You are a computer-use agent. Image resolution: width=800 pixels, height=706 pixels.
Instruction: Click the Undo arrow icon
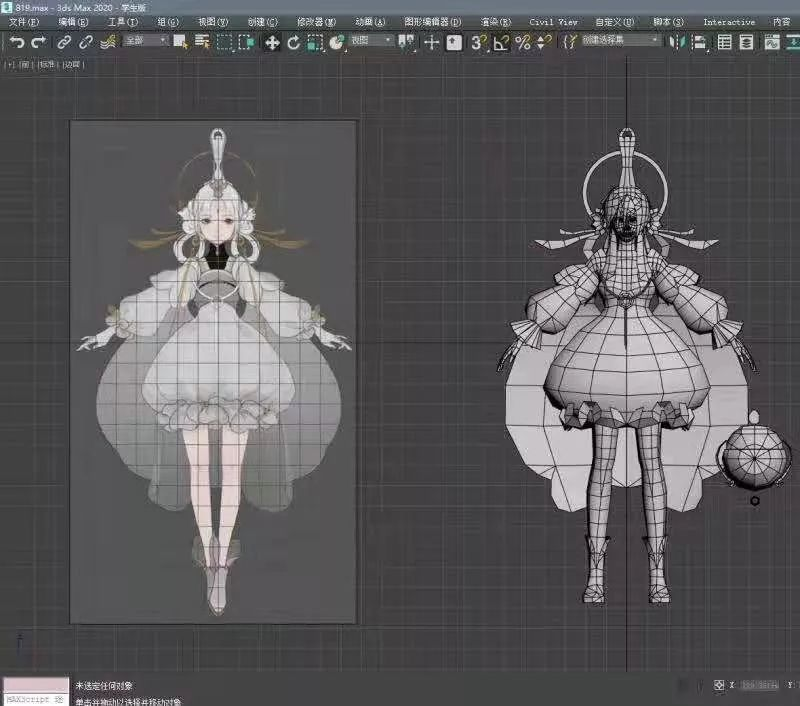tap(17, 42)
